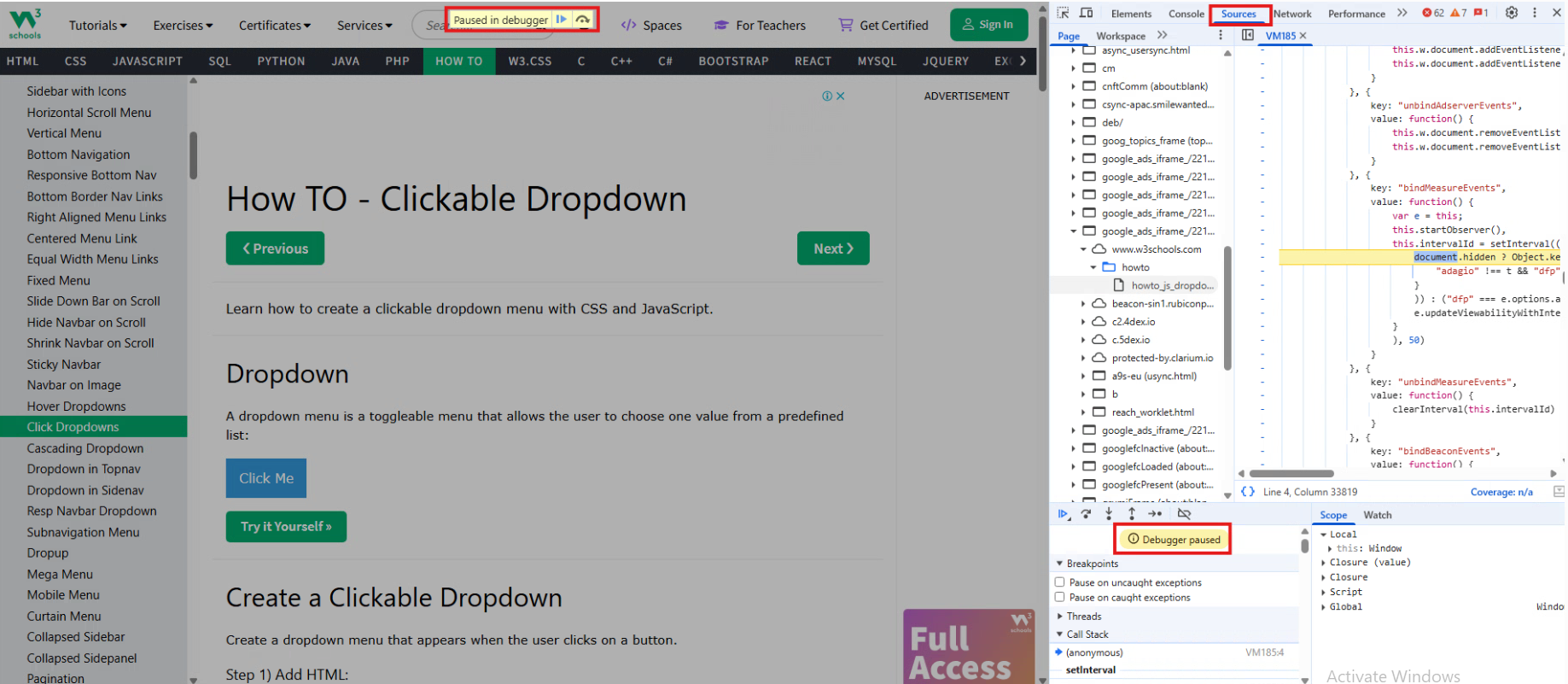Open the Get Certified link
The height and width of the screenshot is (684, 1568).
(x=883, y=26)
